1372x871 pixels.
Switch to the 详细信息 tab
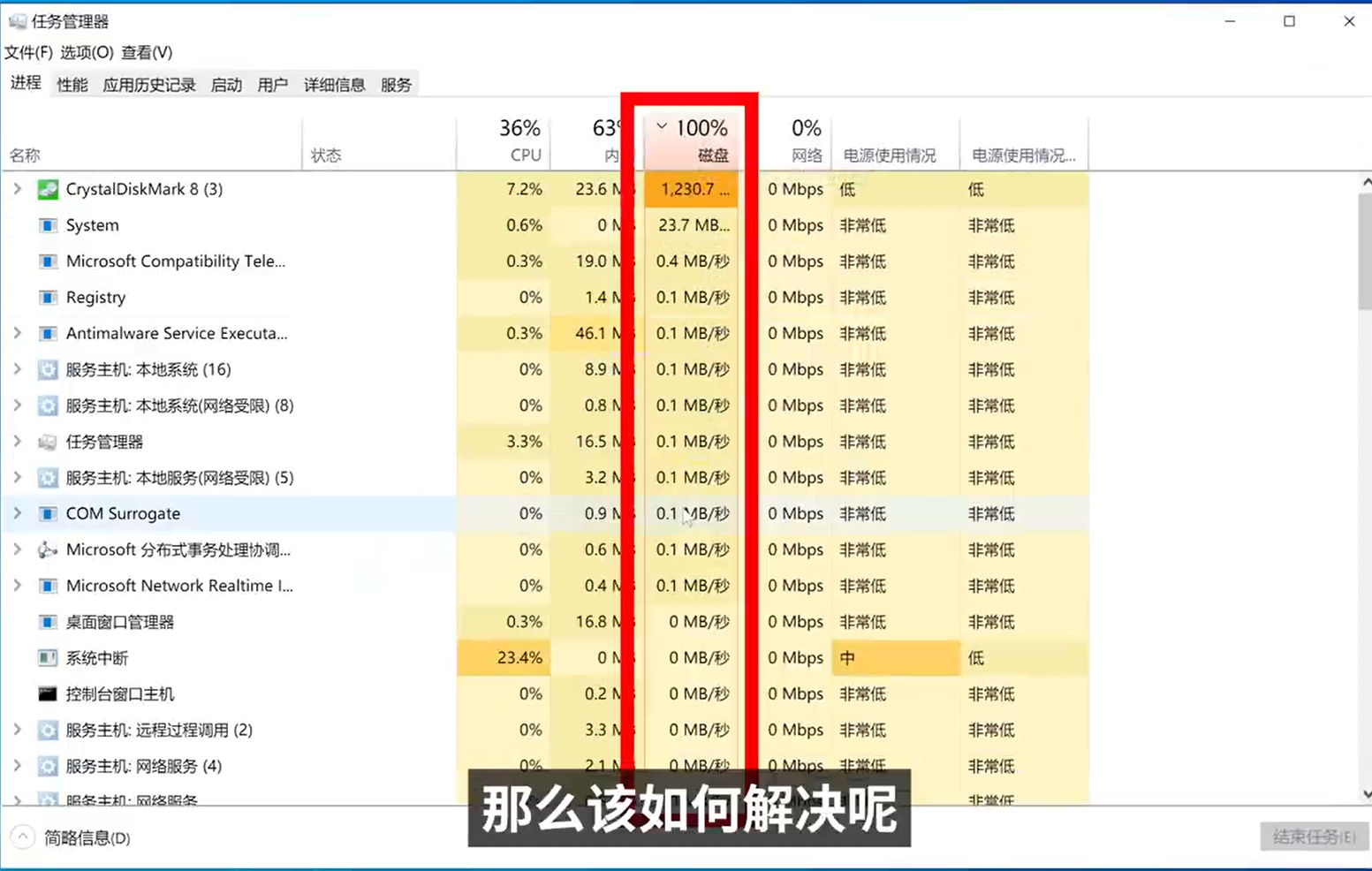click(x=335, y=85)
